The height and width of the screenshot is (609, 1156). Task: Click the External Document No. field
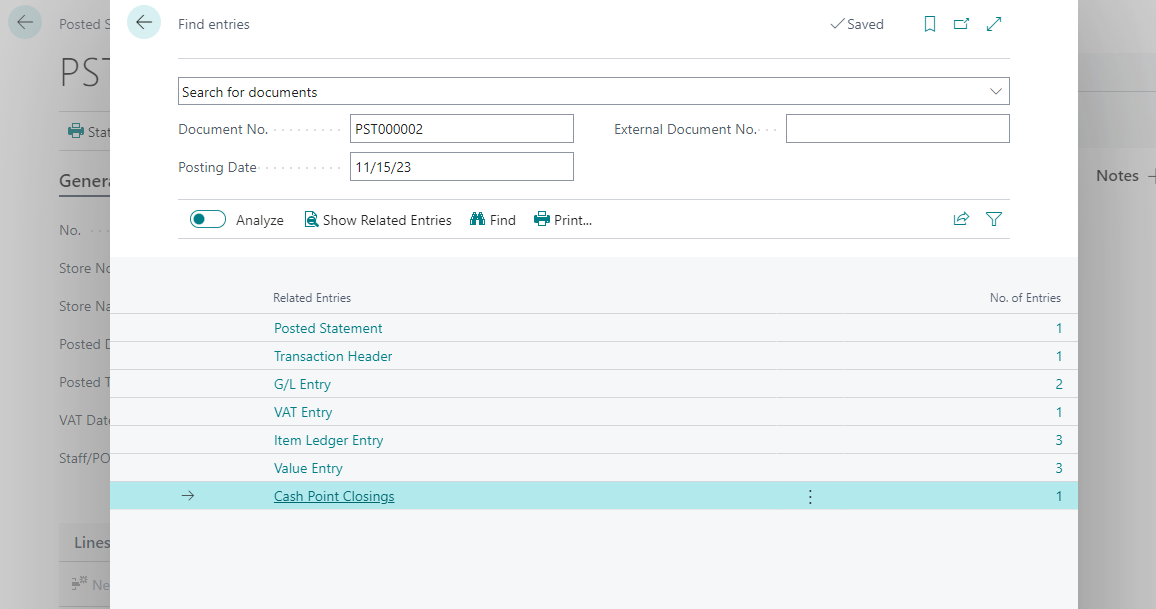(x=897, y=129)
